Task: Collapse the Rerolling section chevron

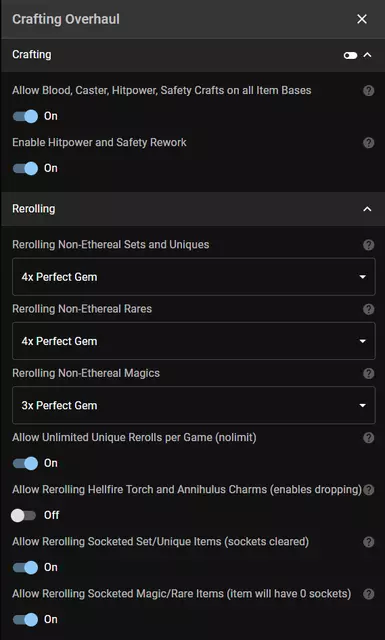Action: [367, 209]
